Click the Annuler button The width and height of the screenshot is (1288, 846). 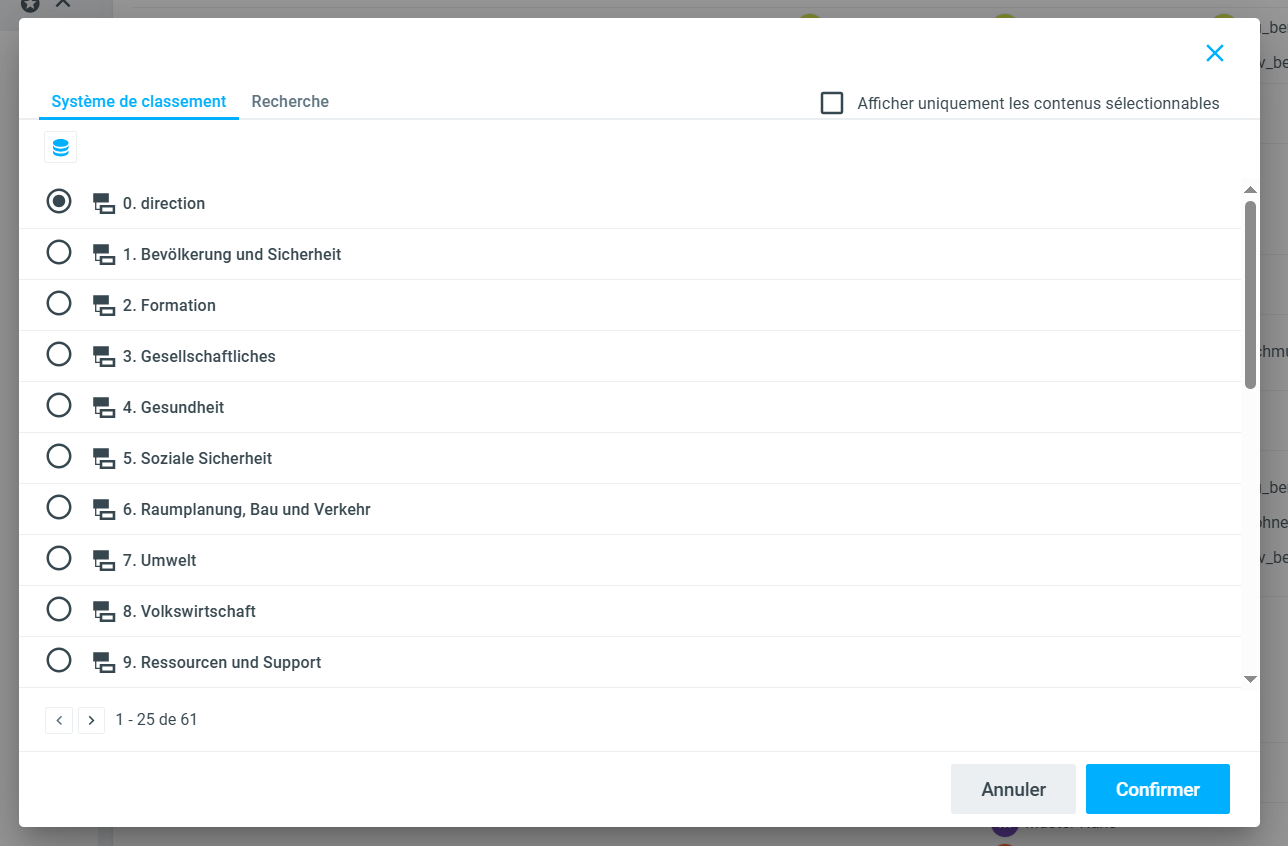click(x=1013, y=789)
